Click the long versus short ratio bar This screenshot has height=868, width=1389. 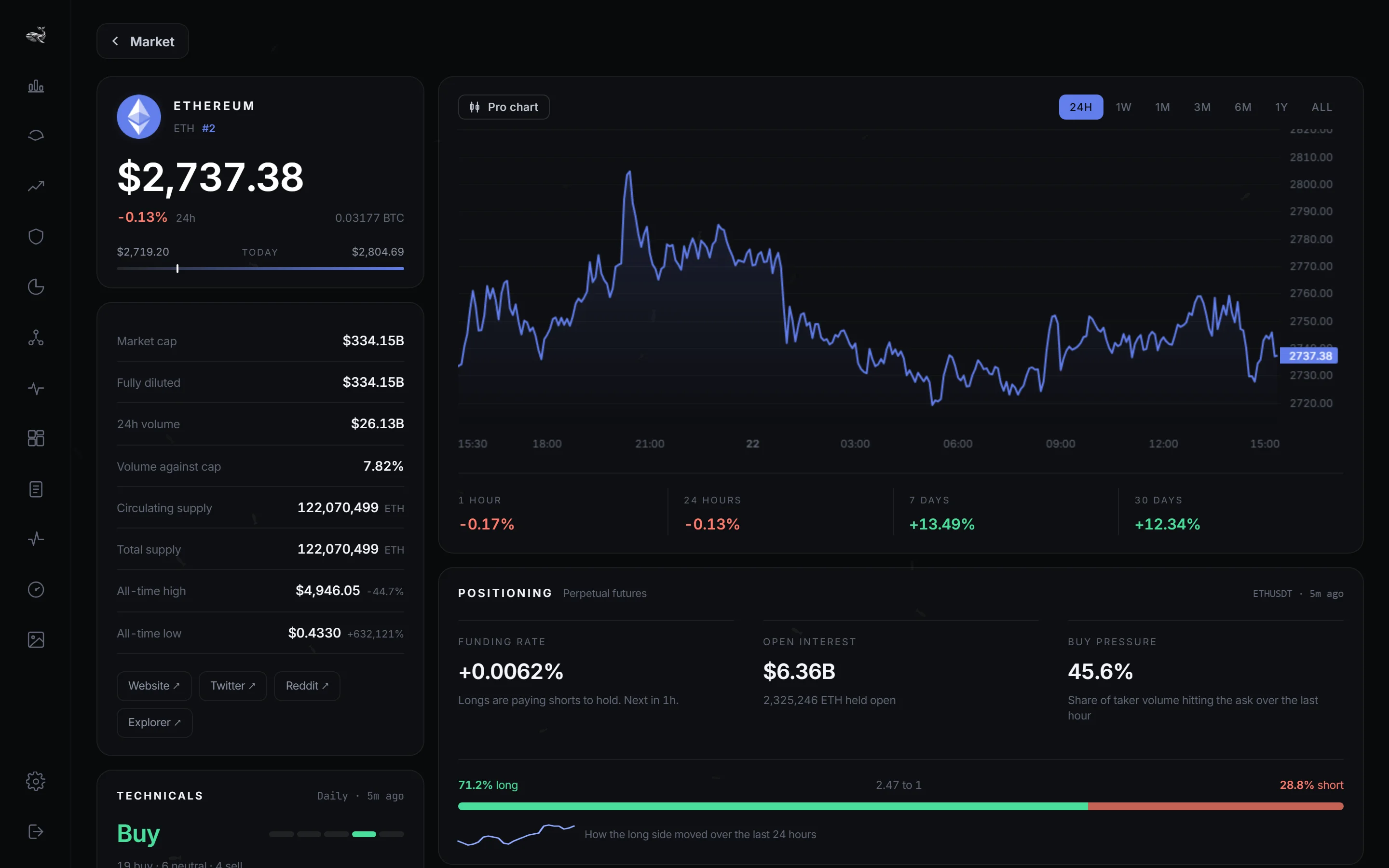coord(900,806)
